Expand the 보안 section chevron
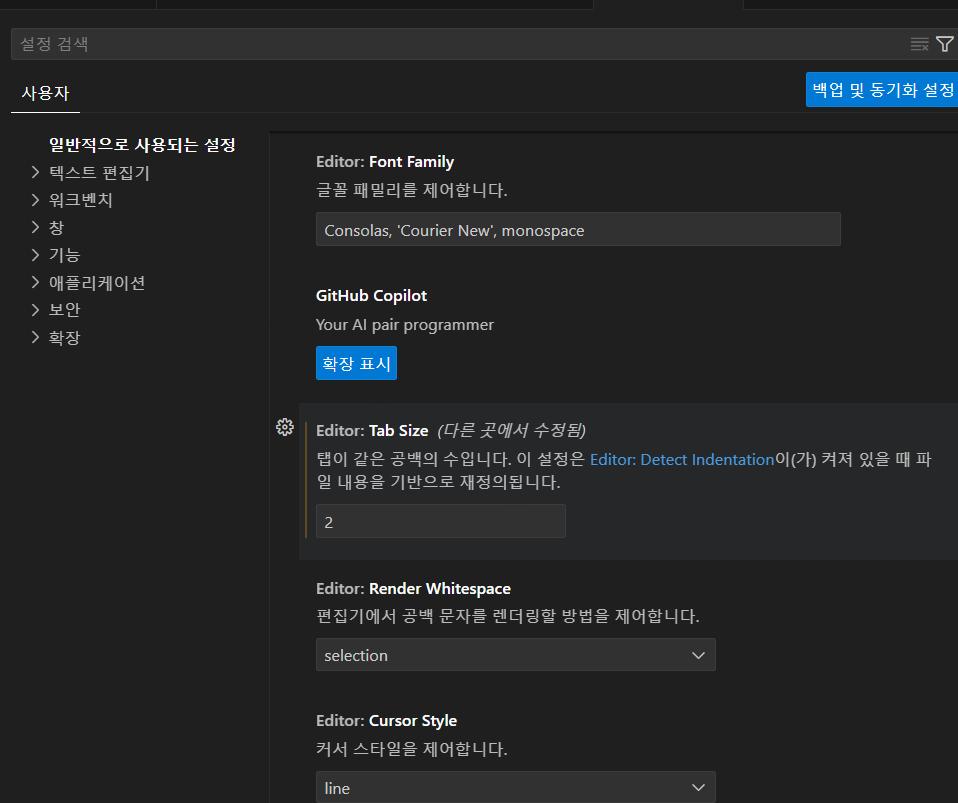Screen dimensions: 958x803 [x=35, y=310]
